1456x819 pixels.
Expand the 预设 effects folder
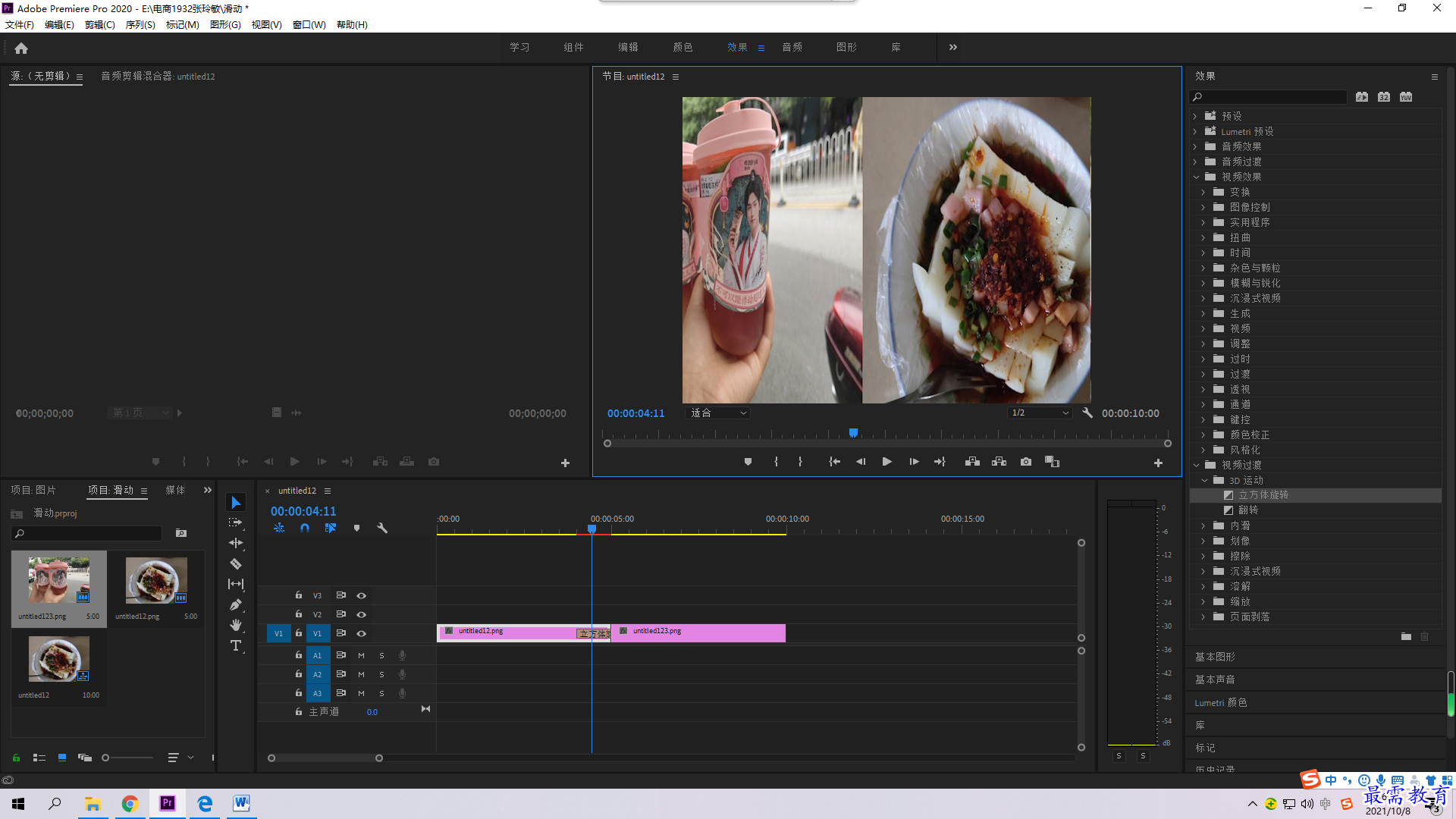coord(1196,116)
